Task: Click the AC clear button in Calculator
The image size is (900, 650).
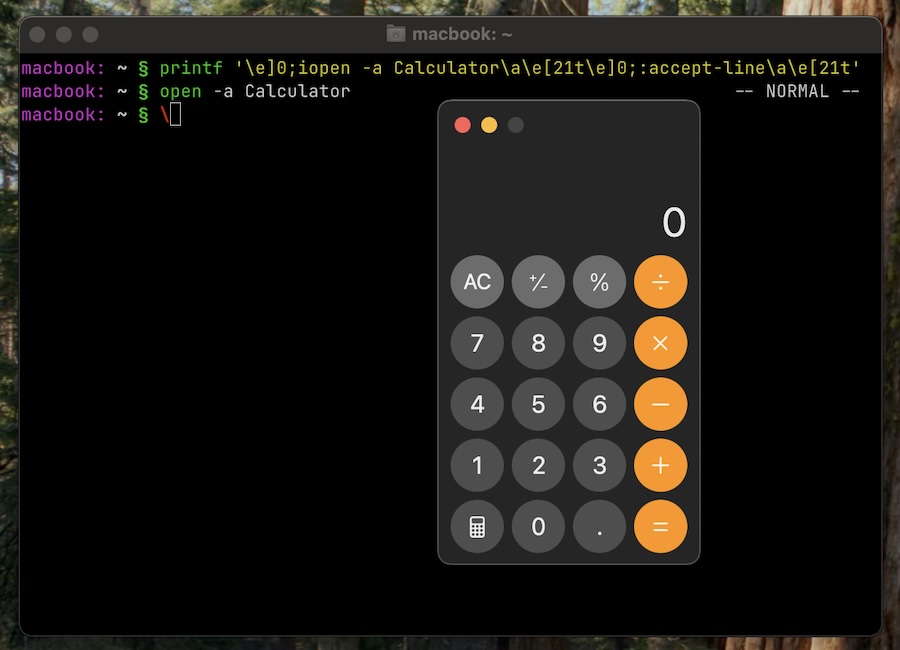Action: click(477, 282)
